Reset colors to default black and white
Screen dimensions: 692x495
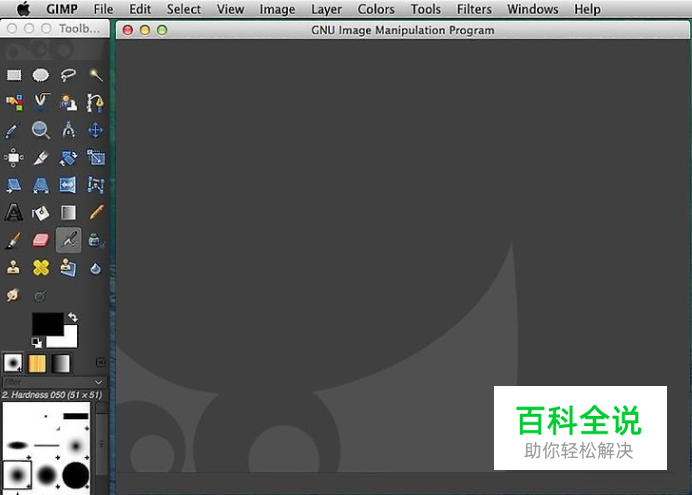[x=37, y=342]
